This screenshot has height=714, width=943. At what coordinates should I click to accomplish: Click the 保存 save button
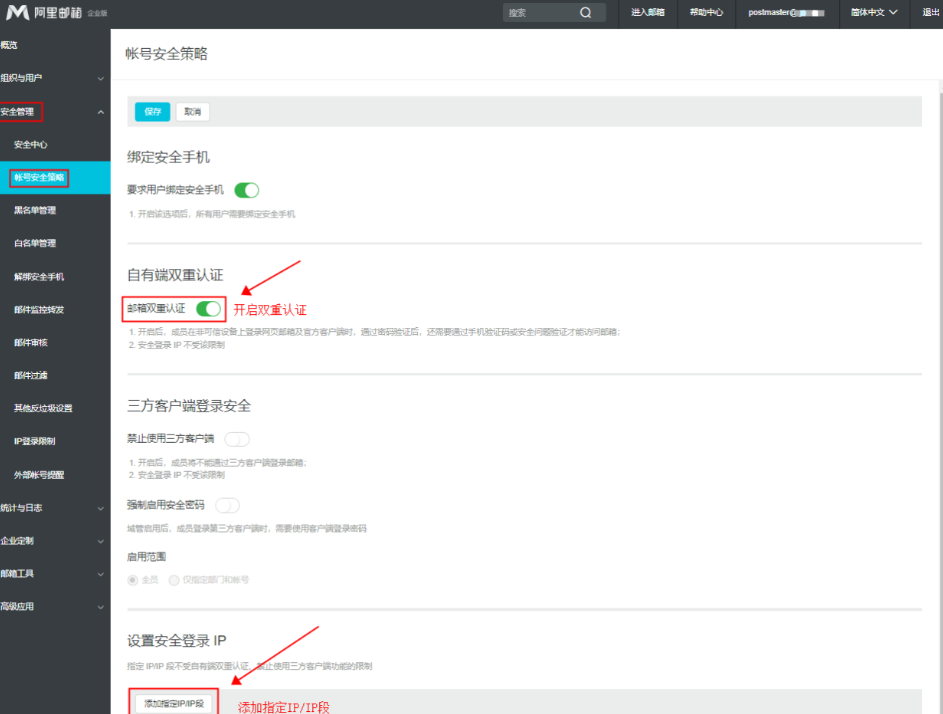click(152, 112)
